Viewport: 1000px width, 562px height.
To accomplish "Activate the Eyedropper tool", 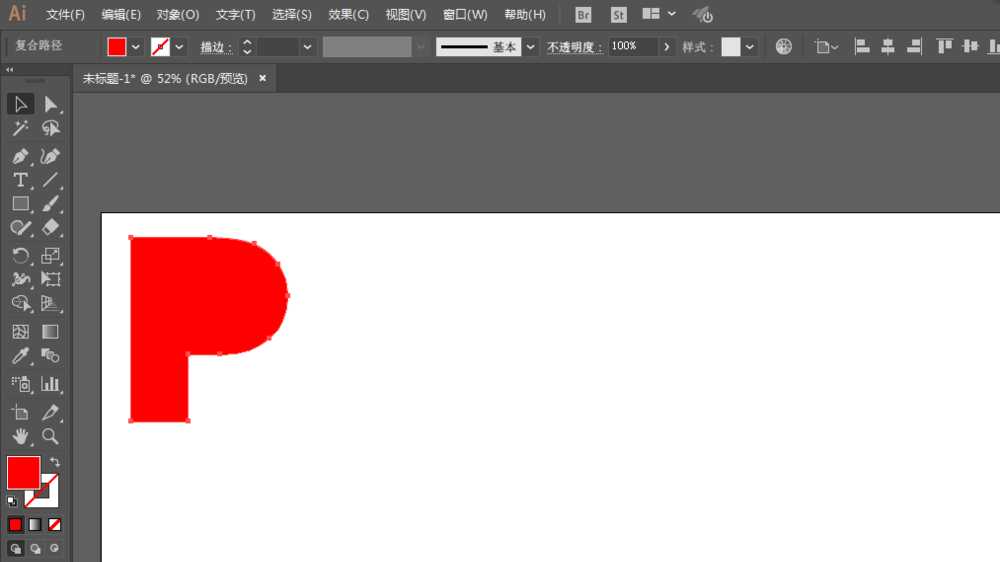I will point(20,356).
